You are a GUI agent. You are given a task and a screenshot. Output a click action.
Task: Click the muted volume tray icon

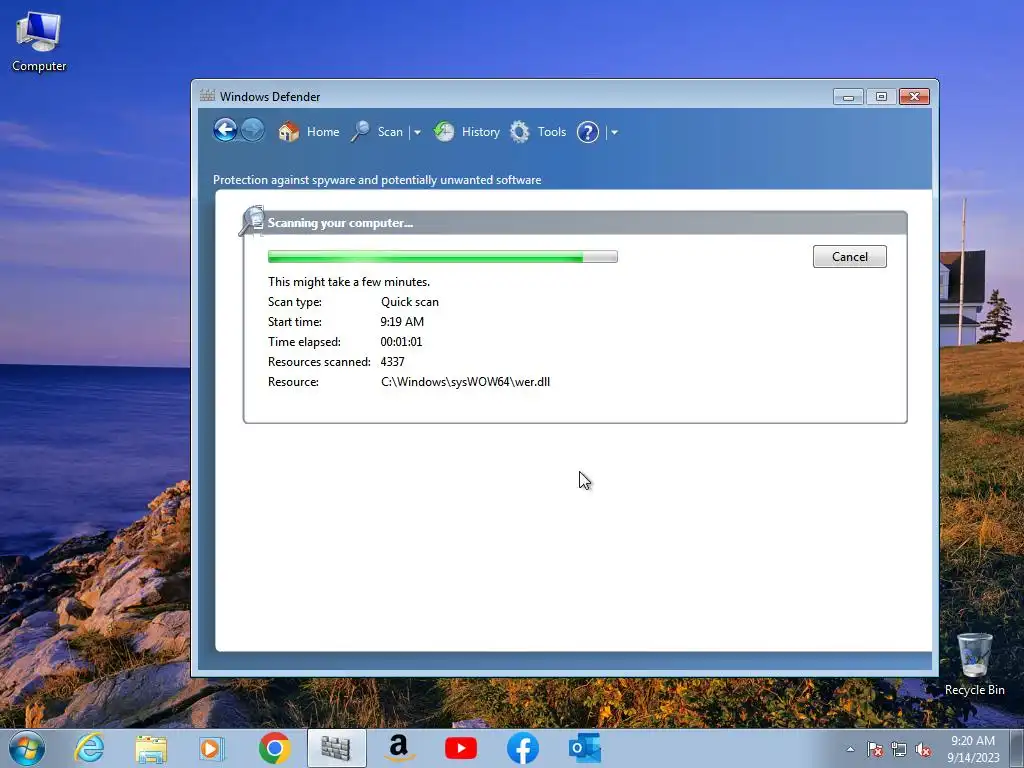click(x=923, y=749)
